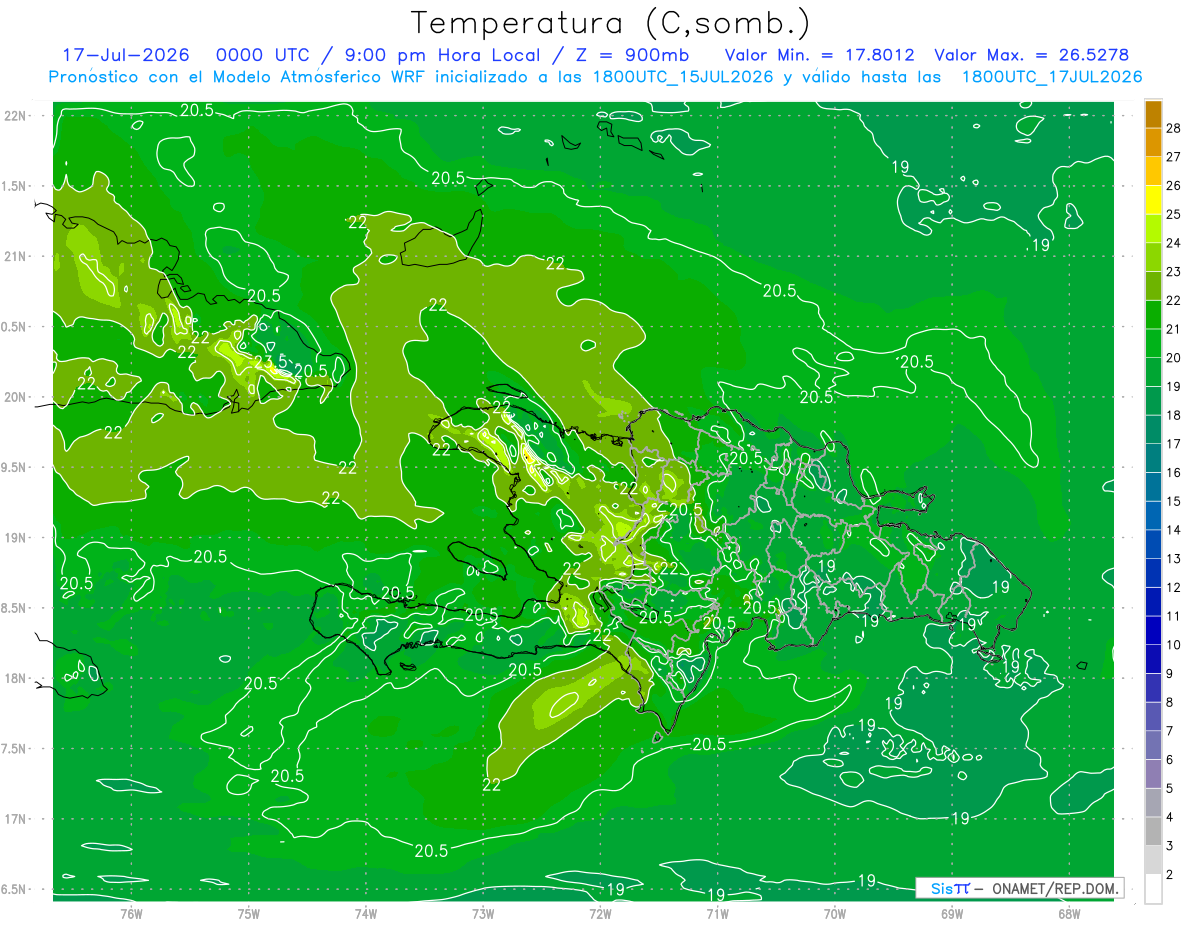Click the colorbar label 28

click(1174, 128)
